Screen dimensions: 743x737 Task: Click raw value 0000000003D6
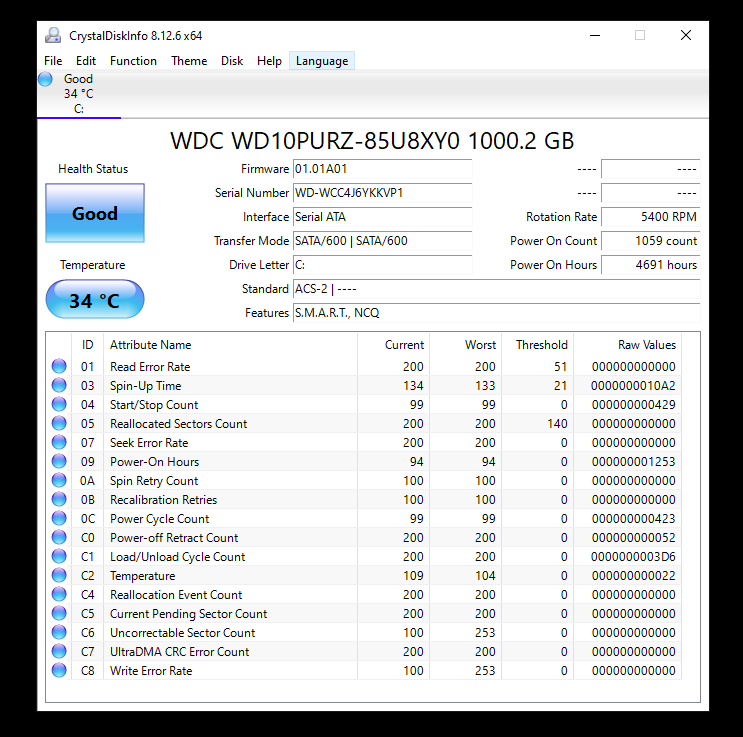(x=633, y=556)
